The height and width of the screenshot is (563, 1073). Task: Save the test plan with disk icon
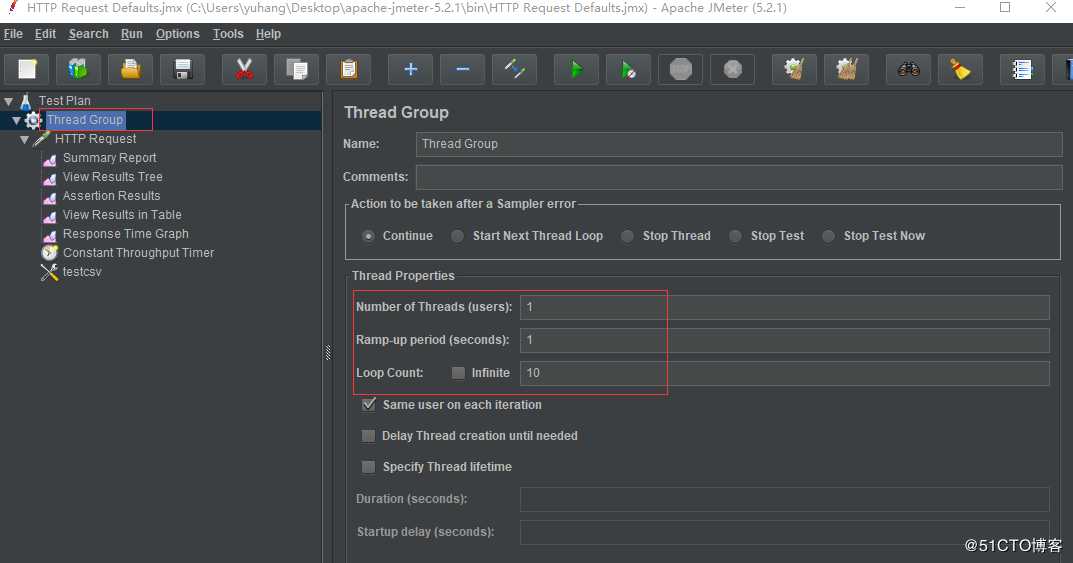183,69
